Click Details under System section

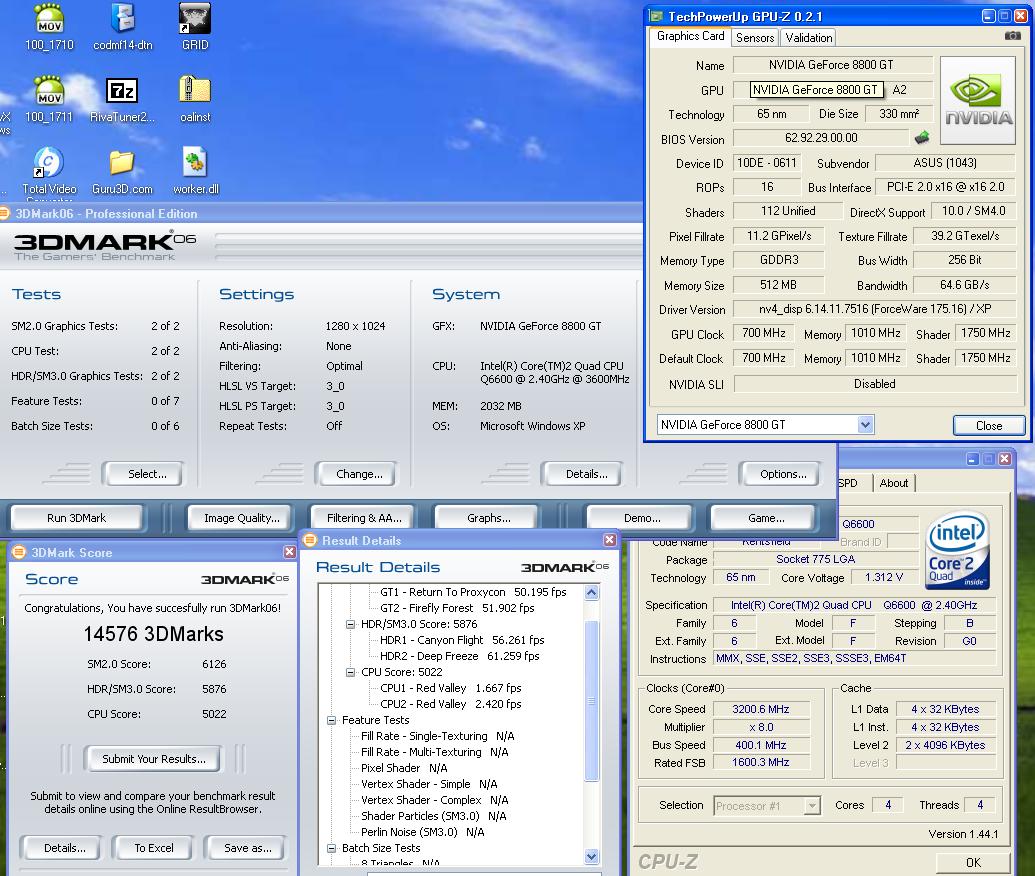coord(582,474)
